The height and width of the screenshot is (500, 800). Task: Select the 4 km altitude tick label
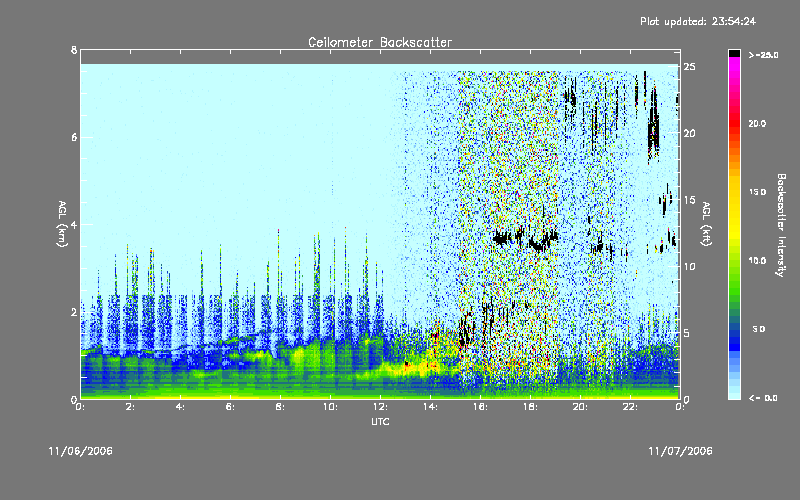(74, 224)
